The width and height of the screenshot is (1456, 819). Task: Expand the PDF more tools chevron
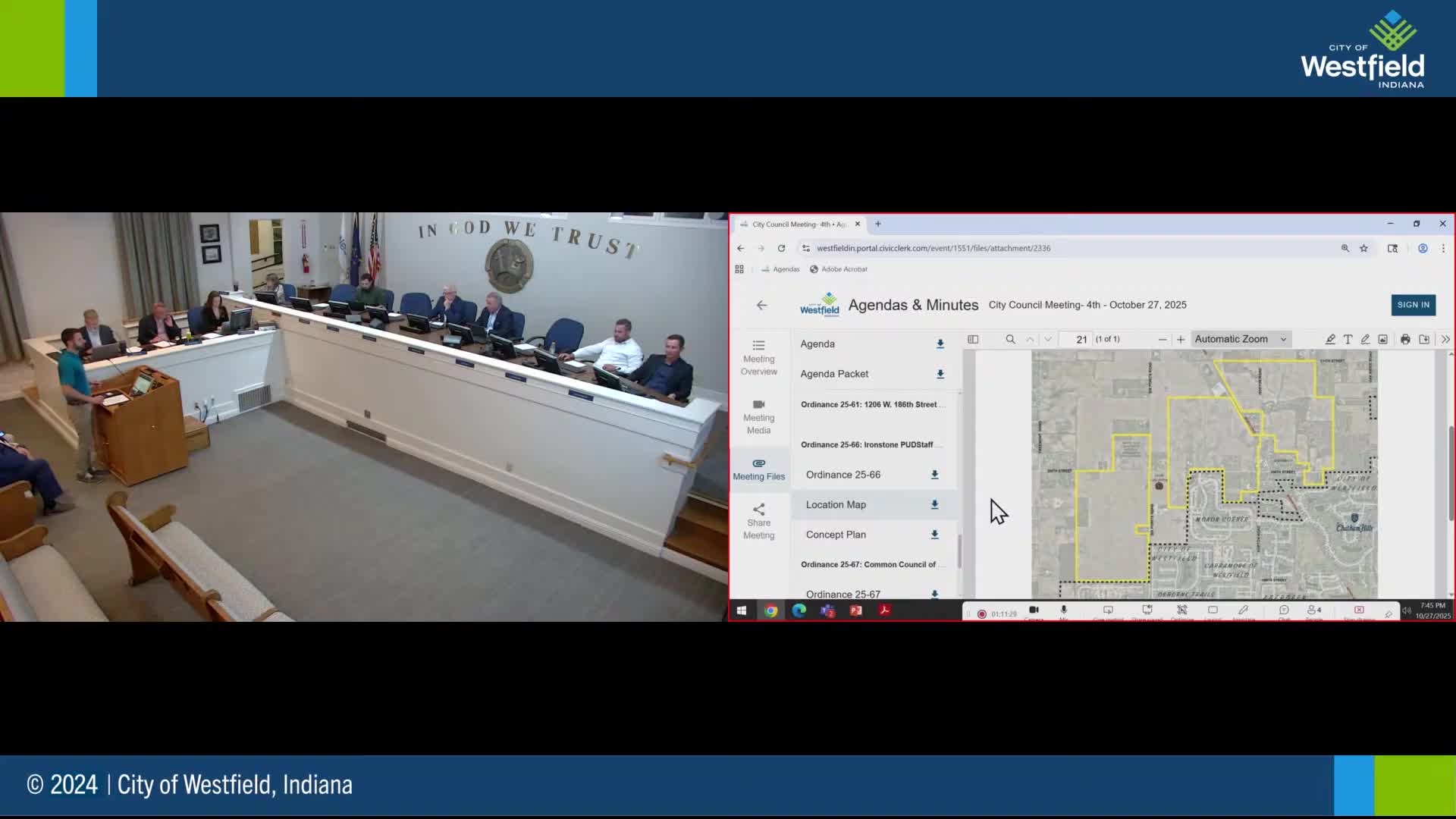(x=1445, y=339)
